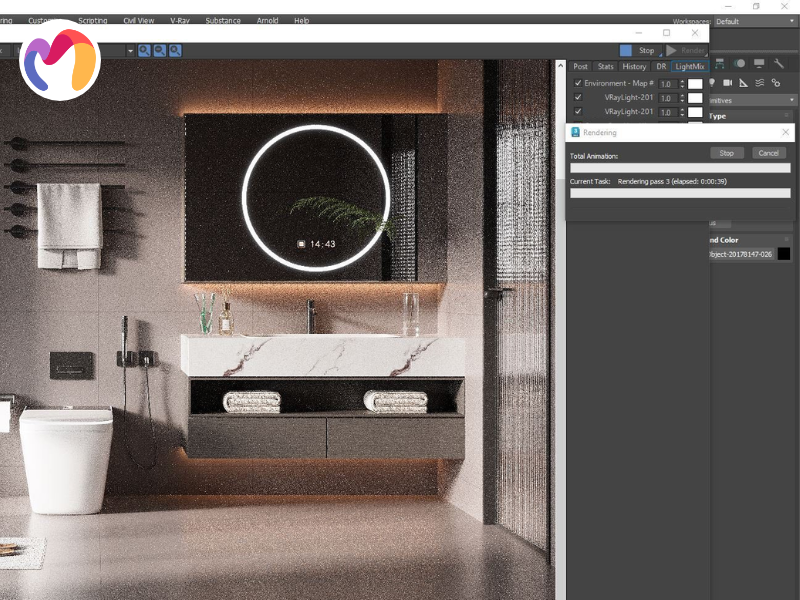Select the Space Warps waves icon
The width and height of the screenshot is (800, 600).
[x=759, y=83]
